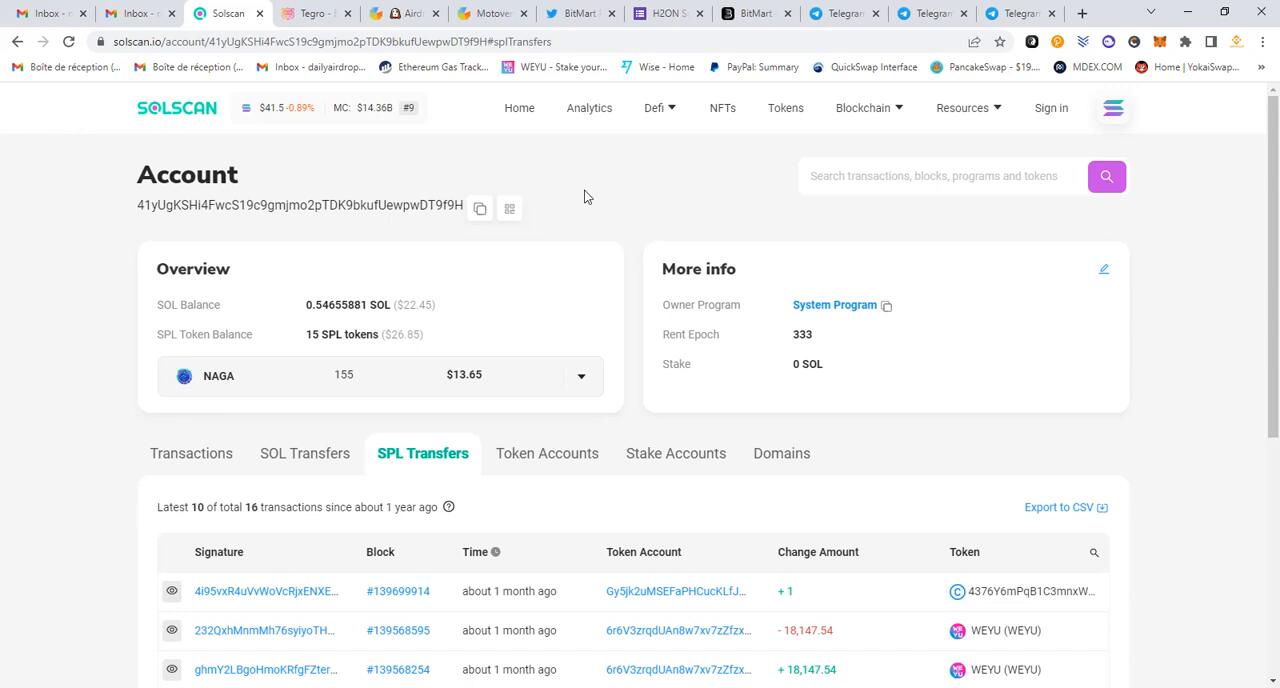The width and height of the screenshot is (1280, 688).
Task: Open block #139699914 link
Action: click(398, 591)
